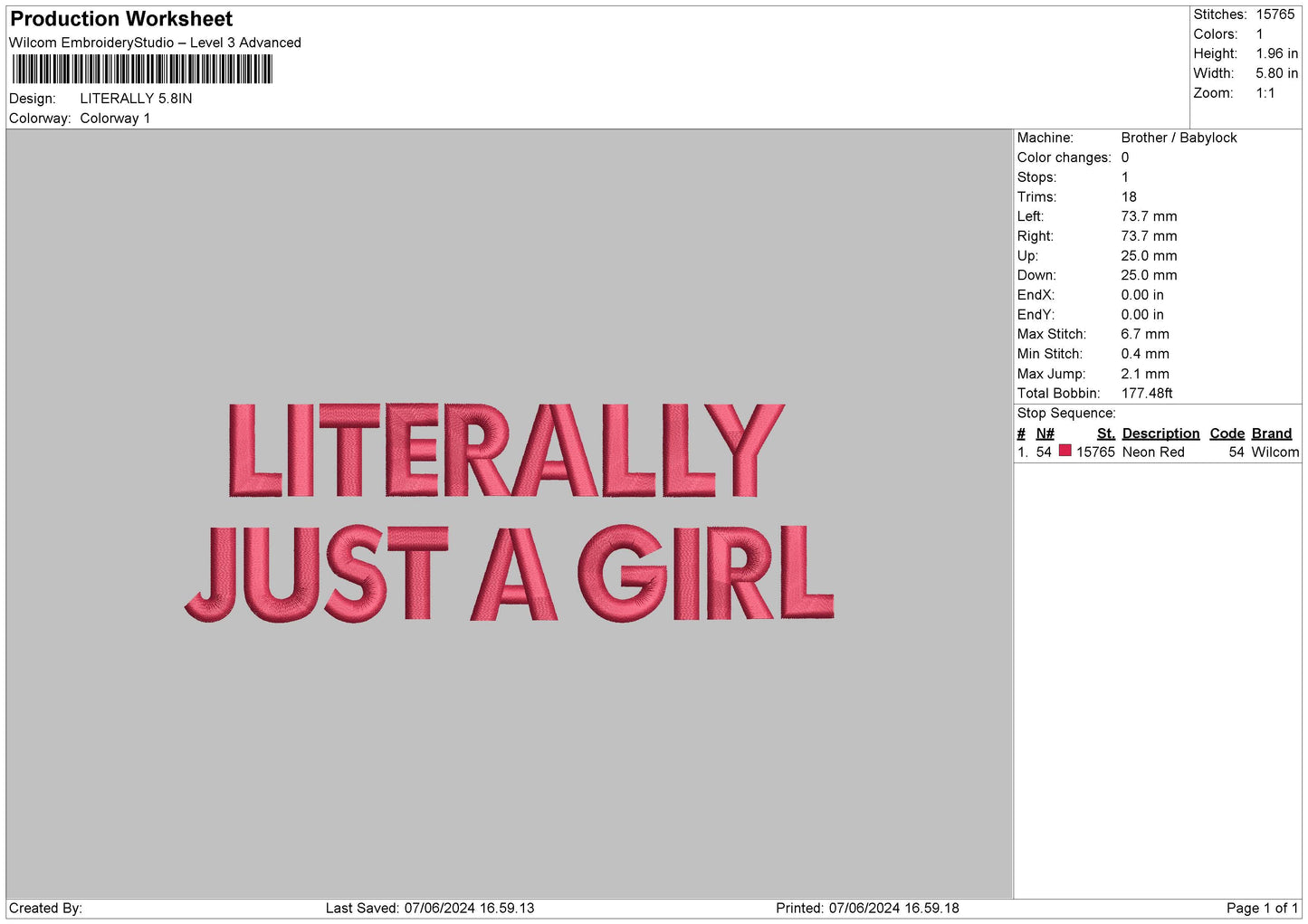Click the 'Neon Red' thread description
The height and width of the screenshot is (924, 1308).
point(1153,452)
